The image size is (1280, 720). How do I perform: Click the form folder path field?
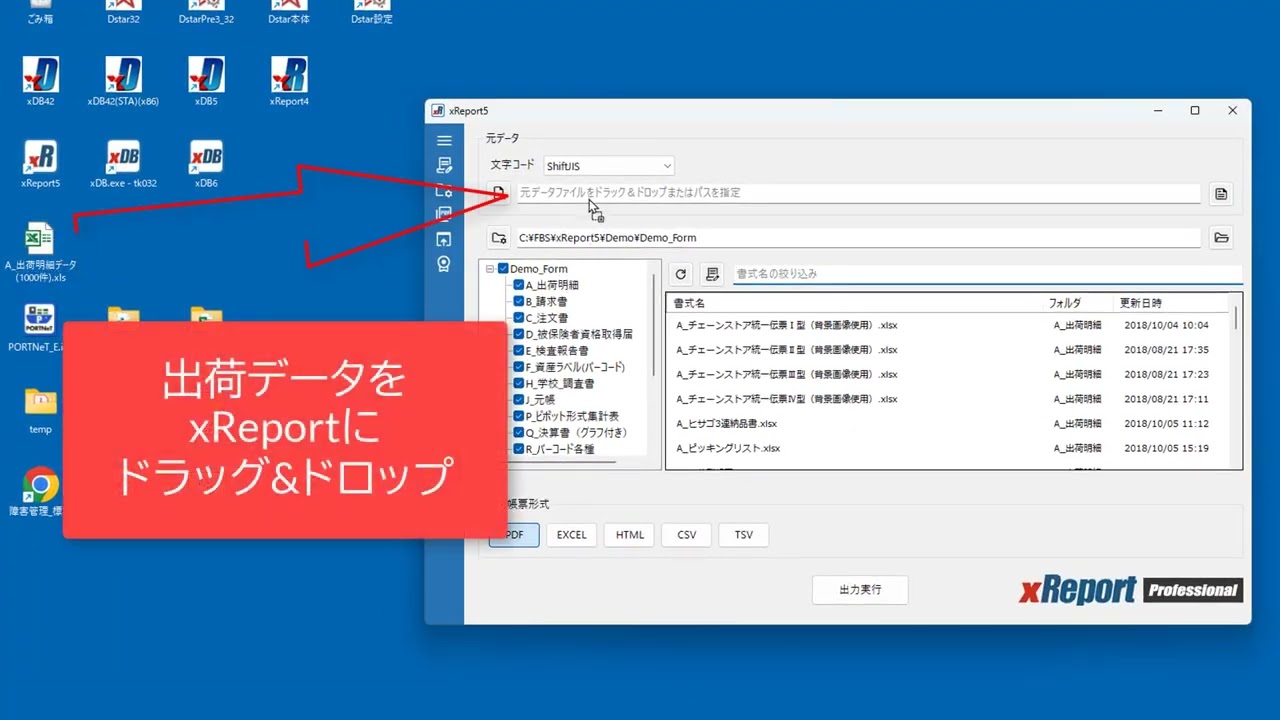tap(858, 238)
